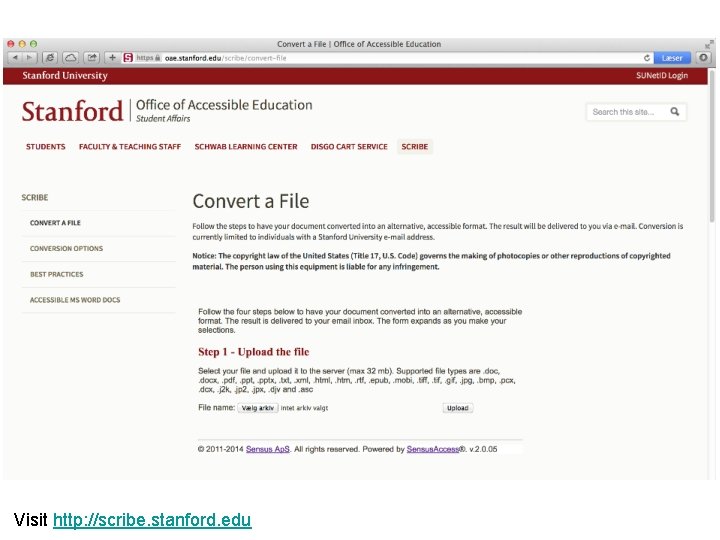The width and height of the screenshot is (720, 540).
Task: Open the Sensus ApS link
Action: (268, 449)
